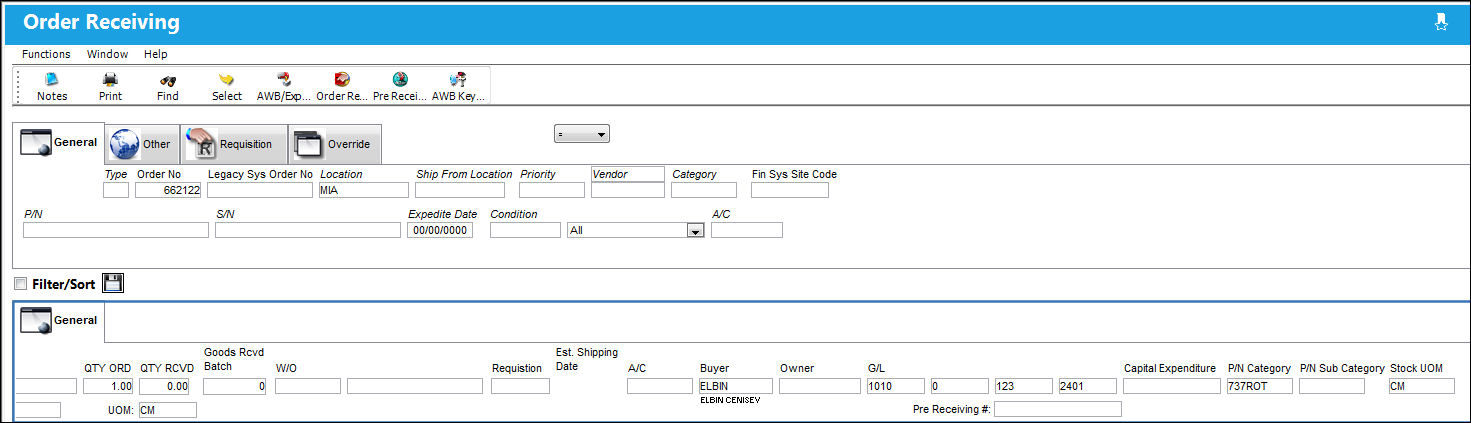Image resolution: width=1471 pixels, height=423 pixels.
Task: Switch to the Override tab
Action: click(335, 144)
